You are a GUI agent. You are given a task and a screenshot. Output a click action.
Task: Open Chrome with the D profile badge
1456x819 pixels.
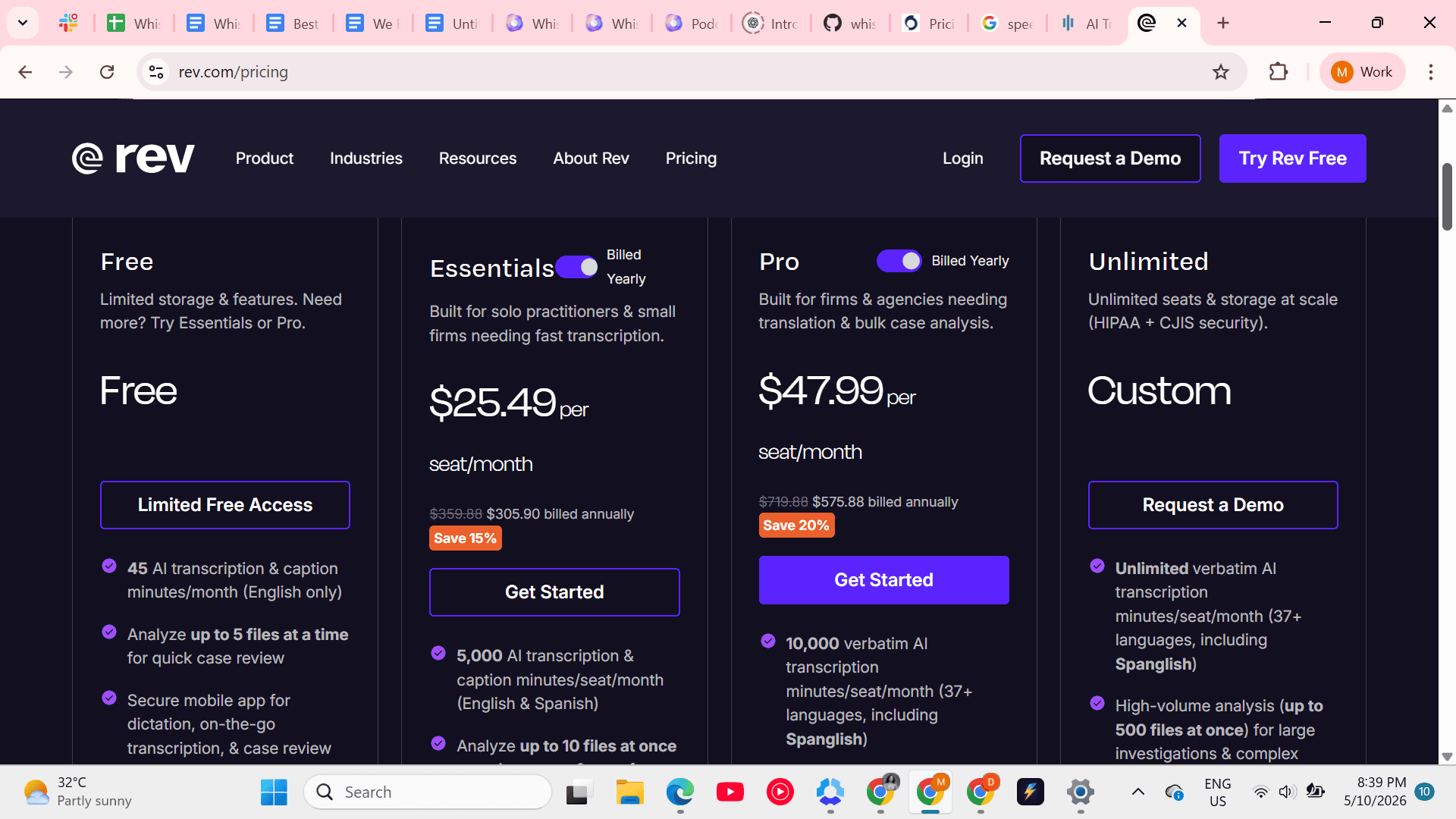[x=981, y=792]
